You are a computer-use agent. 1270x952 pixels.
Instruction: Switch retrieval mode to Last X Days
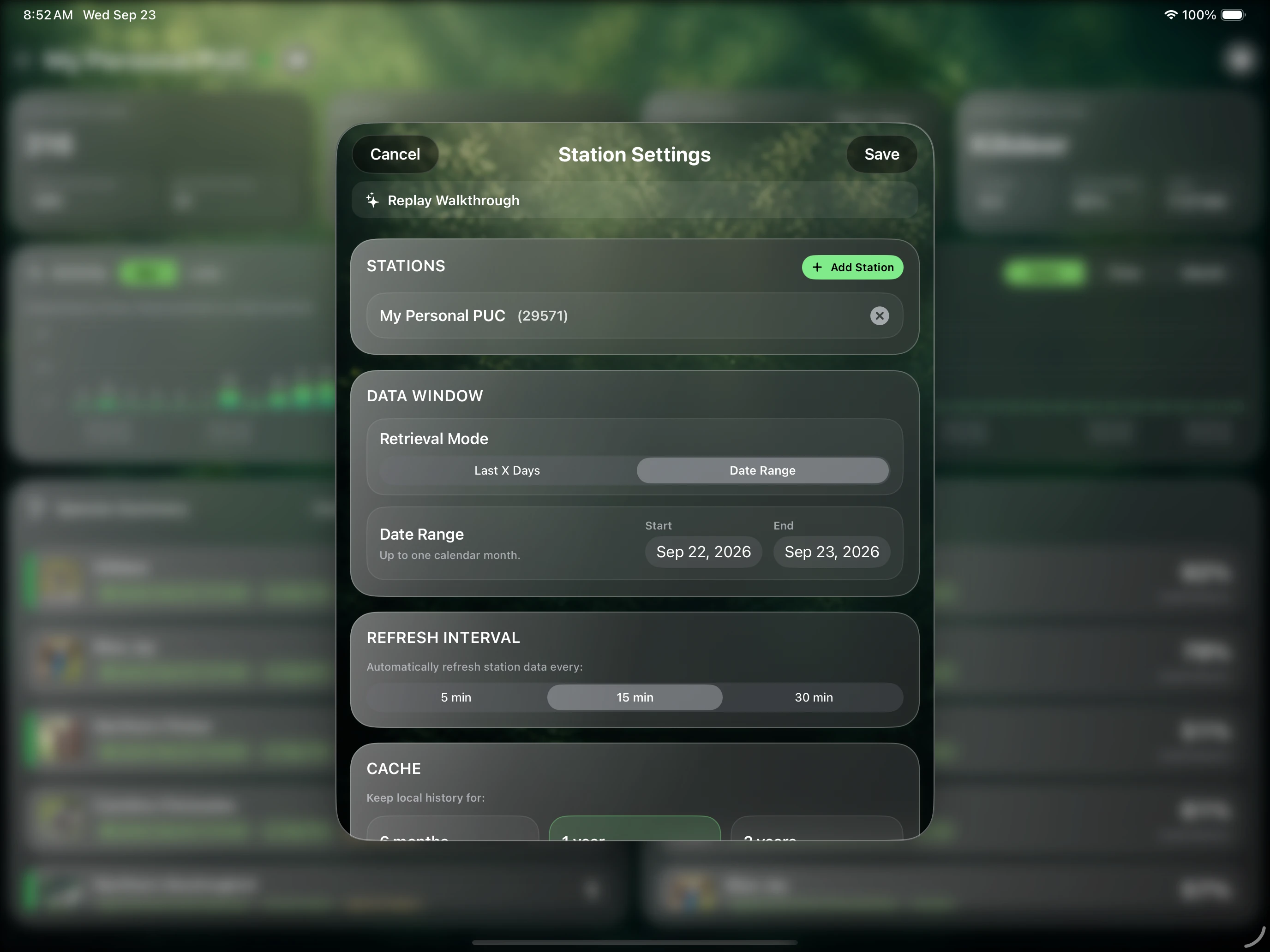[x=508, y=470]
